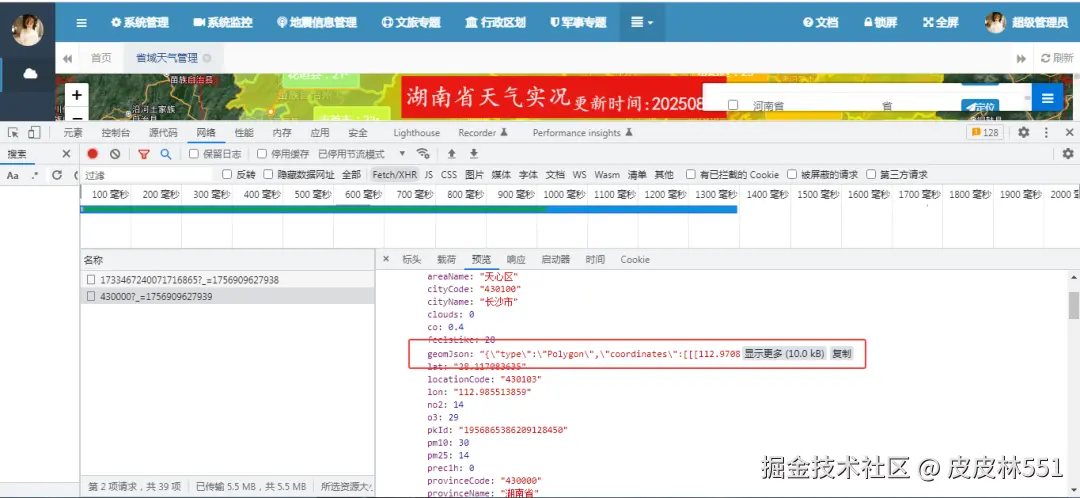
Task: Enter fullscreen with 全屏 button
Action: pyautogui.click(x=939, y=22)
